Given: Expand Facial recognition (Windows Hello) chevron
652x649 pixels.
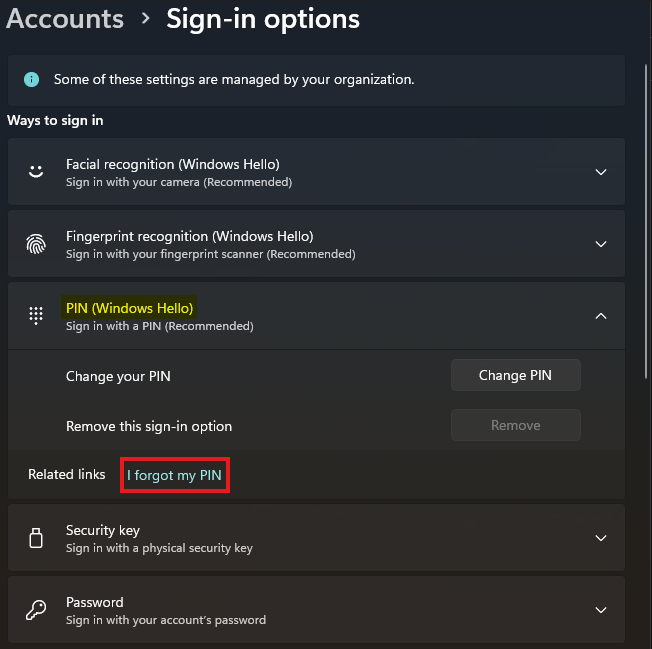Looking at the screenshot, I should pyautogui.click(x=600, y=172).
